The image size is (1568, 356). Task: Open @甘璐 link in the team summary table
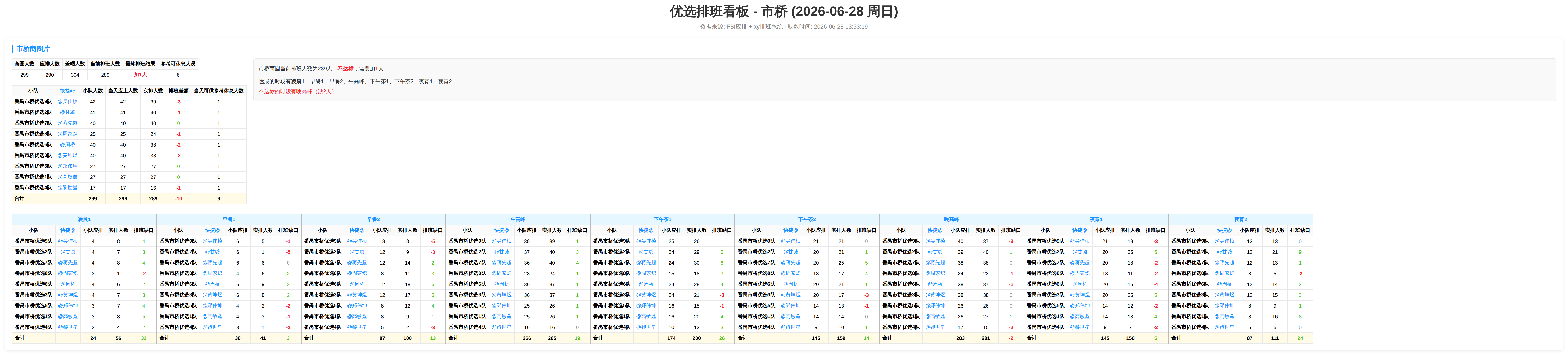click(68, 113)
